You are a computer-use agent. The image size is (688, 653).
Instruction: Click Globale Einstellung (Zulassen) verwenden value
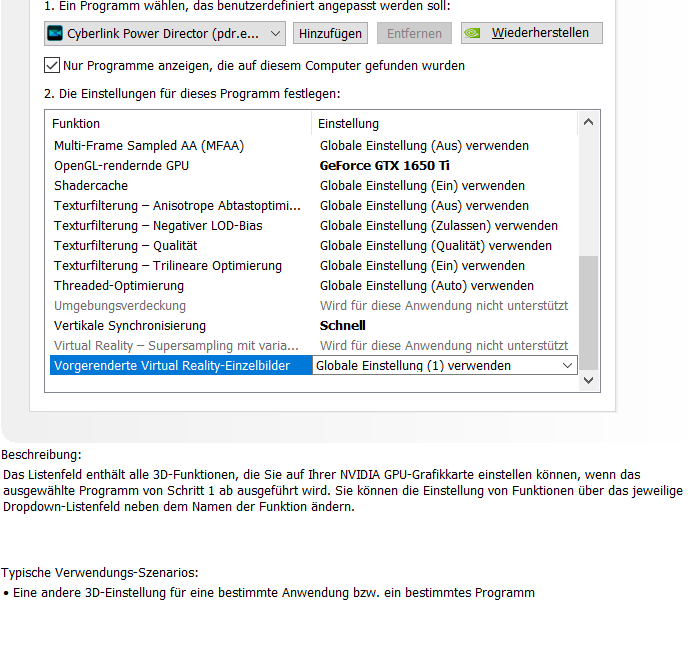[x=438, y=226]
